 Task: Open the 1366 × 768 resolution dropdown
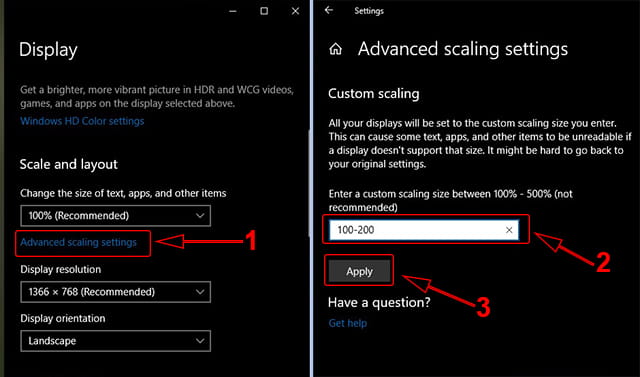(116, 292)
